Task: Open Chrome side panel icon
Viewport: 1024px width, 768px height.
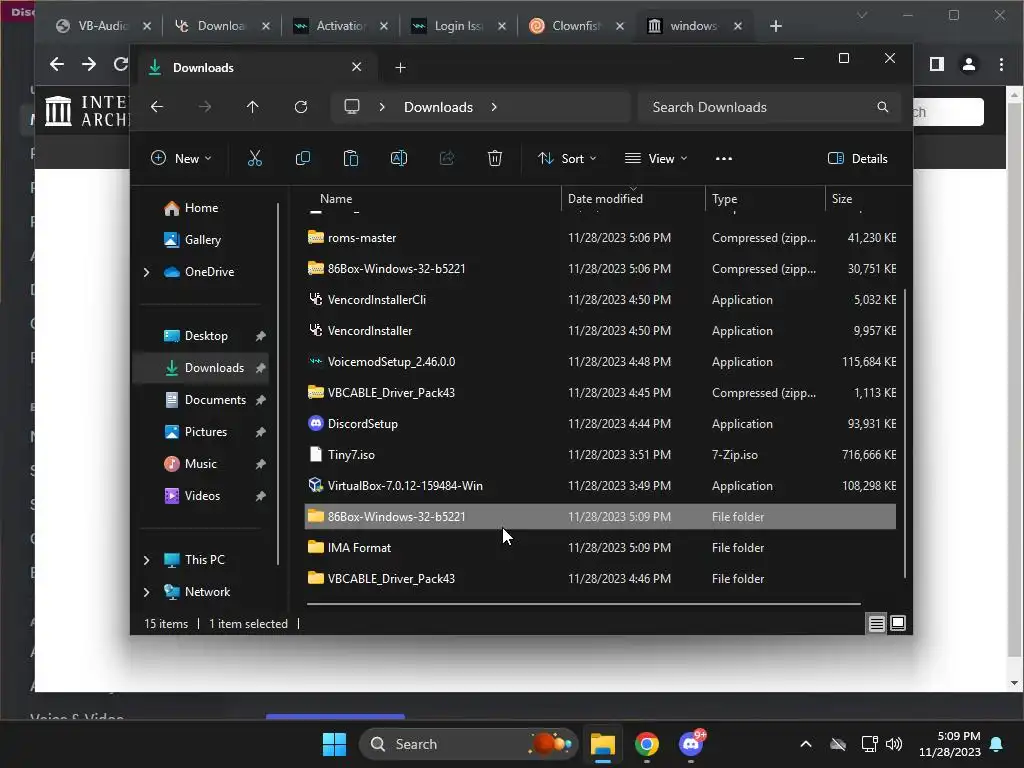Action: [936, 64]
